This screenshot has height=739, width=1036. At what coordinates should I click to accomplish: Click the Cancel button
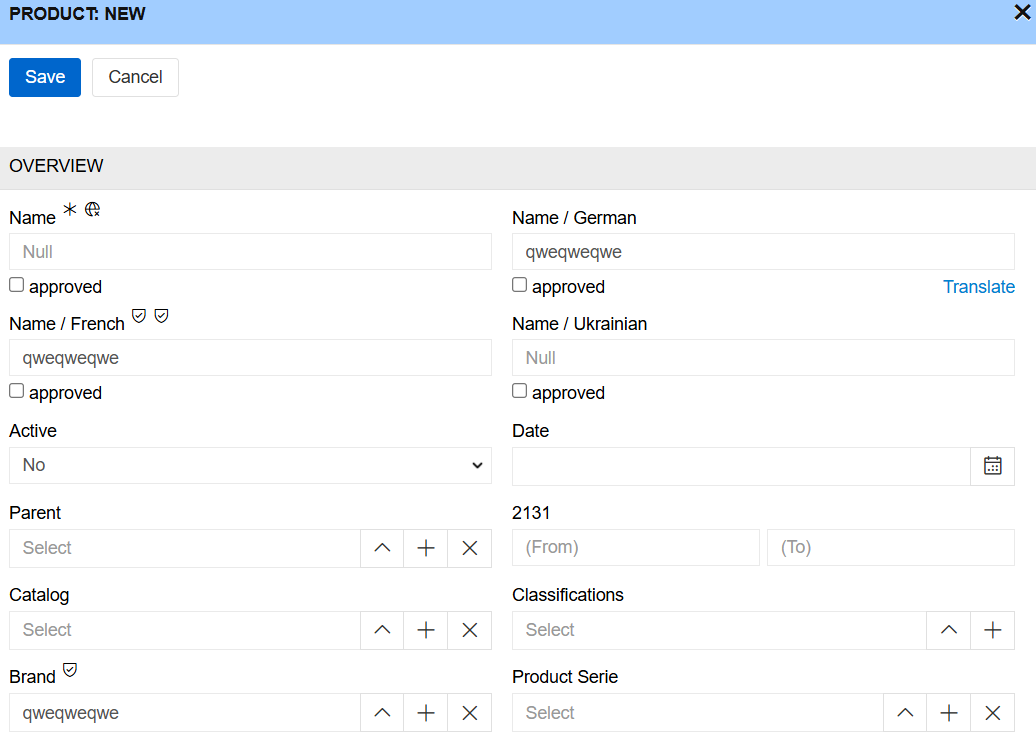click(x=134, y=77)
